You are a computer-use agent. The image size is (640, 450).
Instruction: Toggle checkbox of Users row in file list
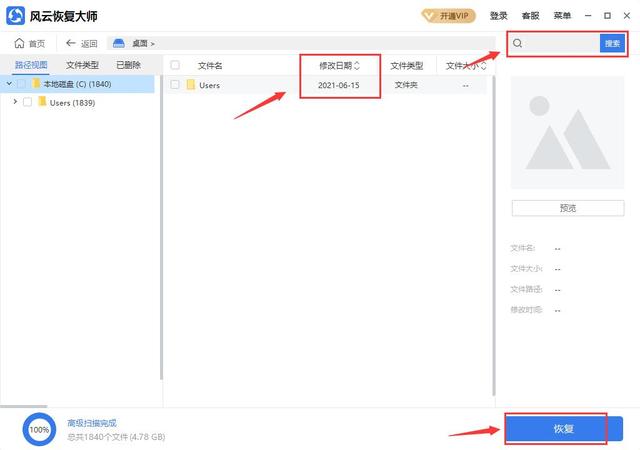coord(175,85)
